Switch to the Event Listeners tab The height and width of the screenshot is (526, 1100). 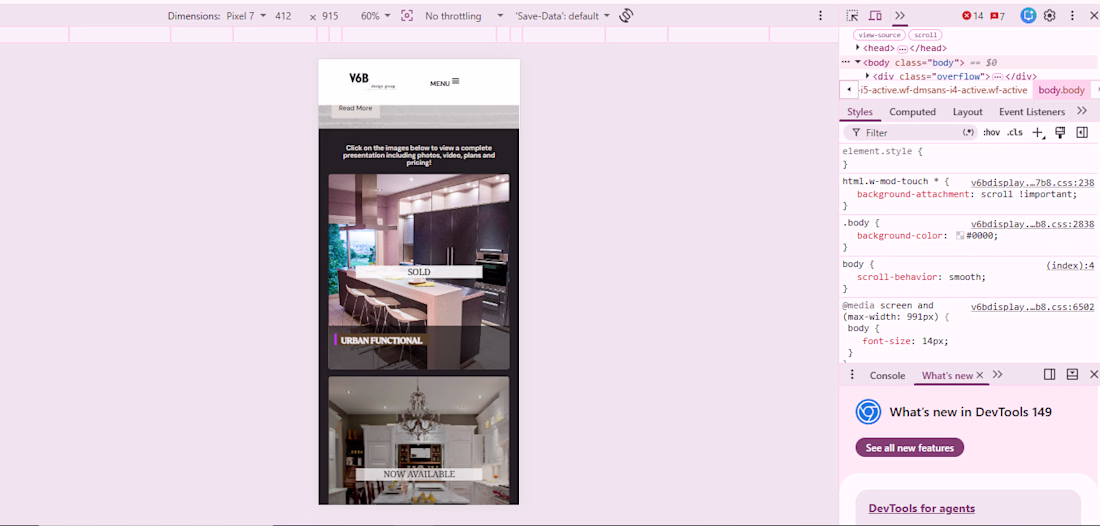tap(1032, 112)
